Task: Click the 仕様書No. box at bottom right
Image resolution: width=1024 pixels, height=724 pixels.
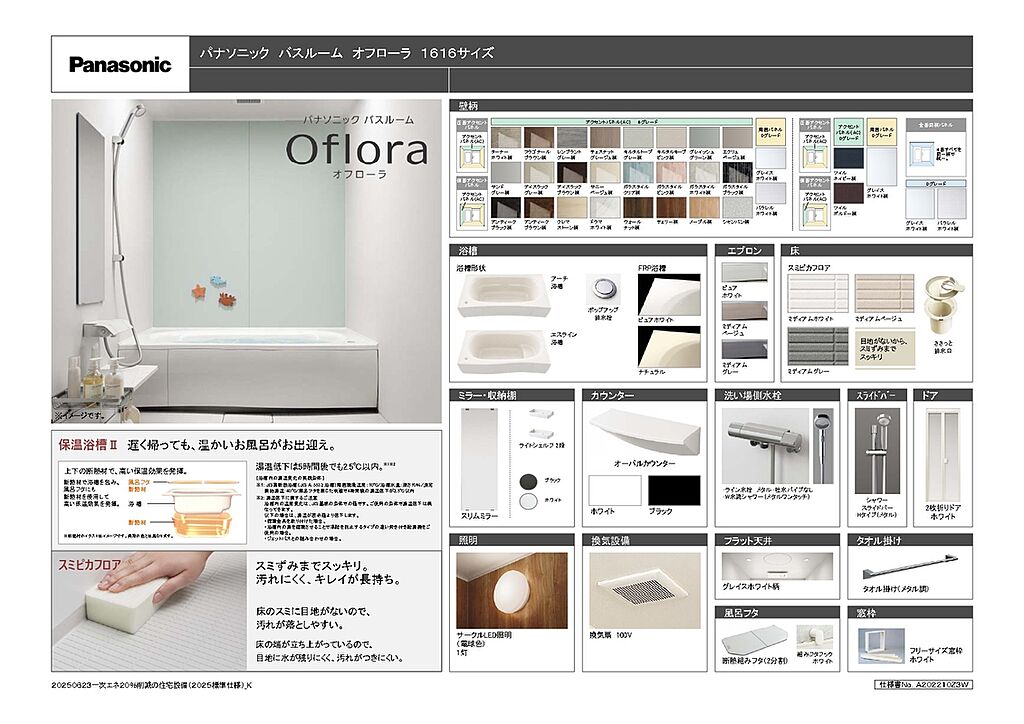Action: 923,685
